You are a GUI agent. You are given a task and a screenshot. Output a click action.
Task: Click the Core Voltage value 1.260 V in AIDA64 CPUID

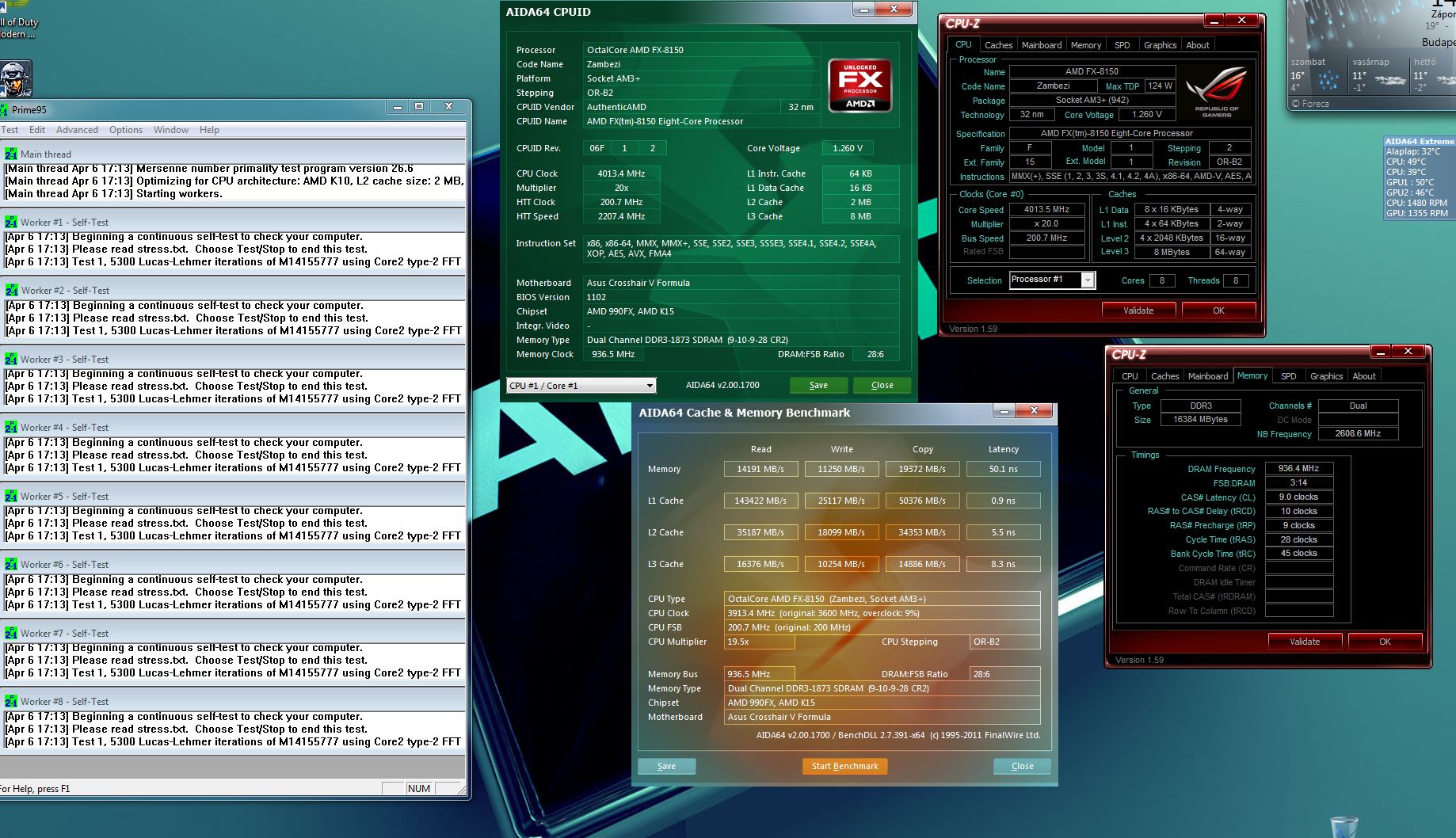(x=848, y=148)
